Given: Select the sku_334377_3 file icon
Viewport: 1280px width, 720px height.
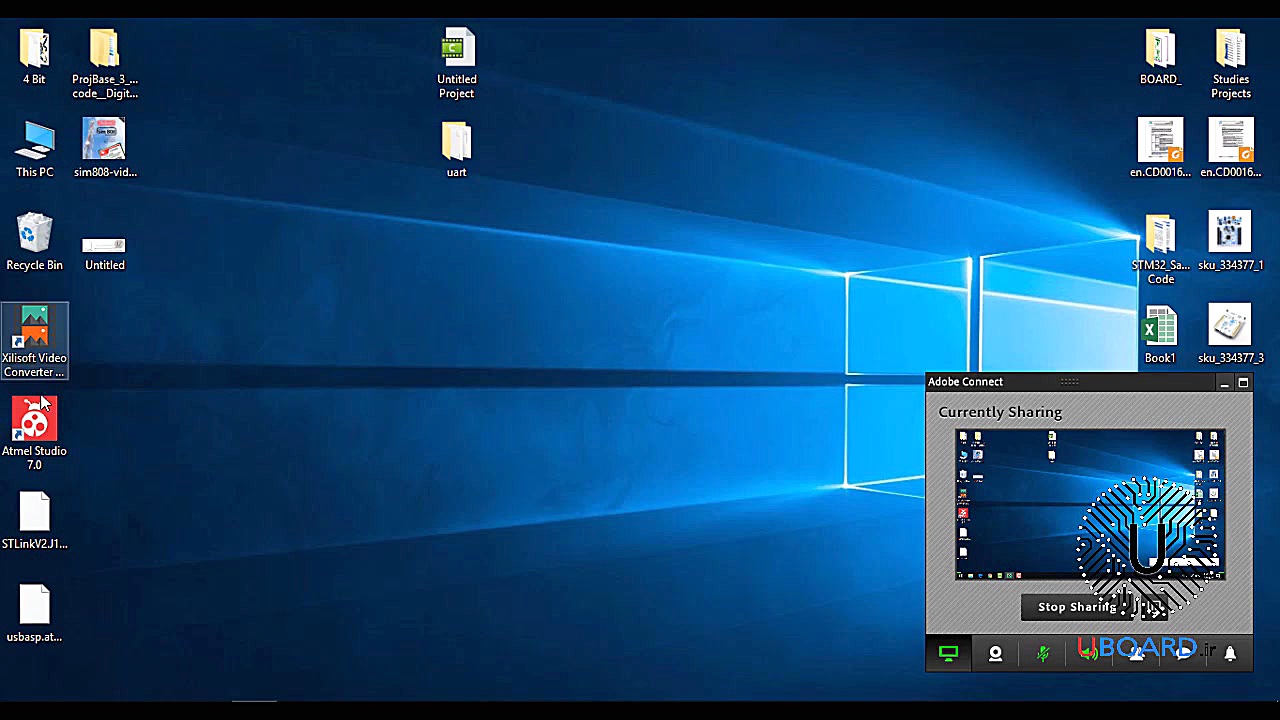Looking at the screenshot, I should coord(1231,335).
